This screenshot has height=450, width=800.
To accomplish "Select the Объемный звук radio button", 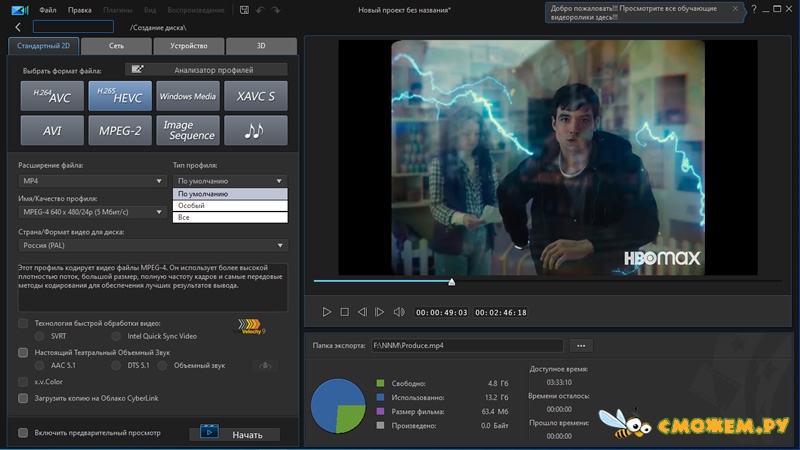I will tap(162, 365).
